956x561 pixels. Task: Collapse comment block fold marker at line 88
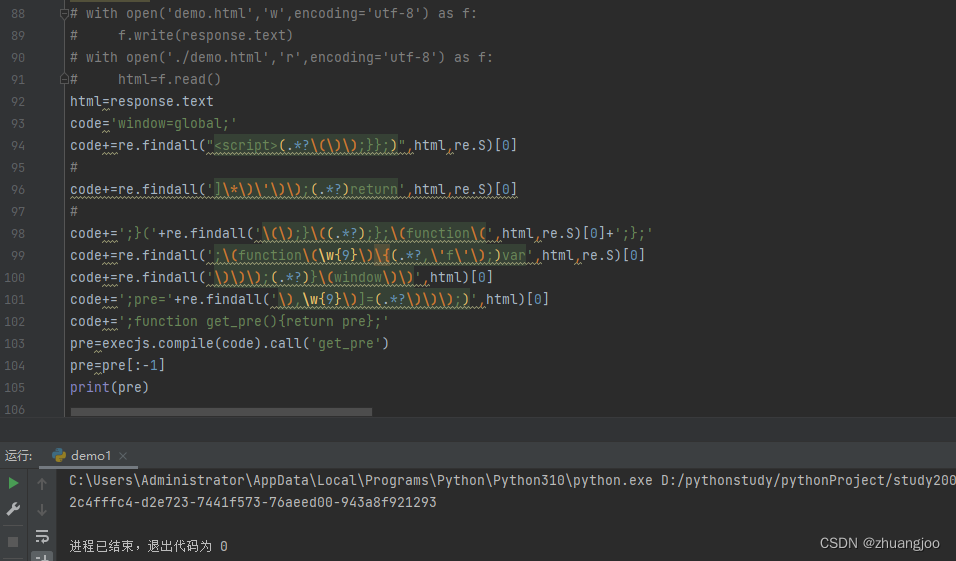tap(64, 13)
